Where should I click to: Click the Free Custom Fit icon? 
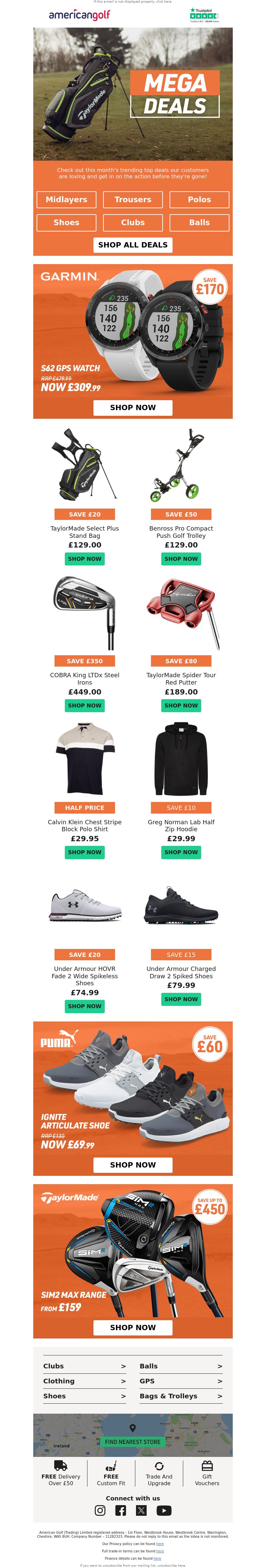[x=111, y=1466]
